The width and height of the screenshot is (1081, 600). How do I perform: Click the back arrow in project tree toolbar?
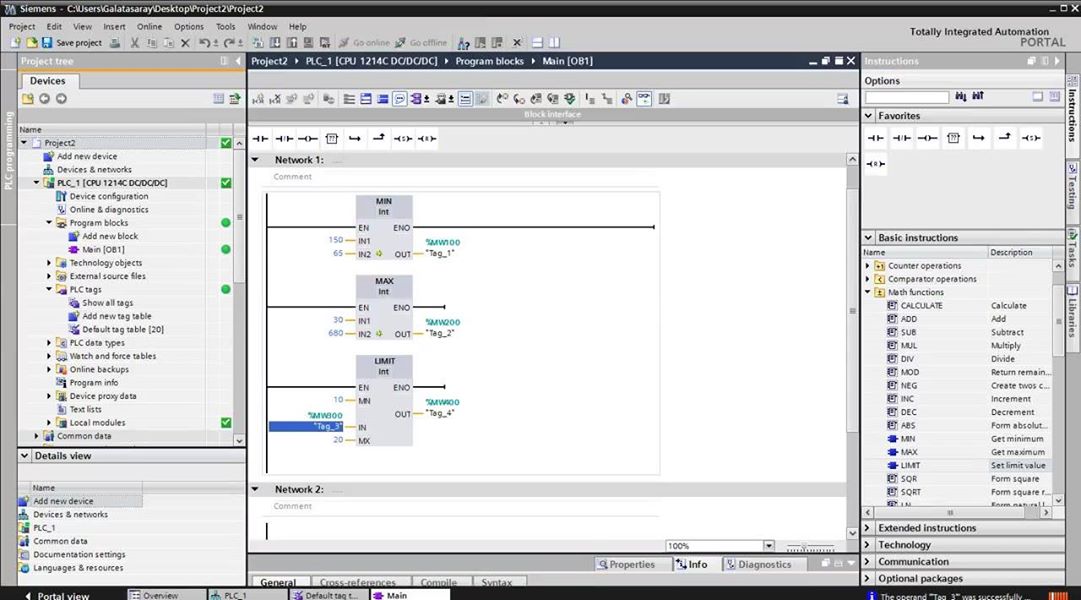pyautogui.click(x=45, y=99)
